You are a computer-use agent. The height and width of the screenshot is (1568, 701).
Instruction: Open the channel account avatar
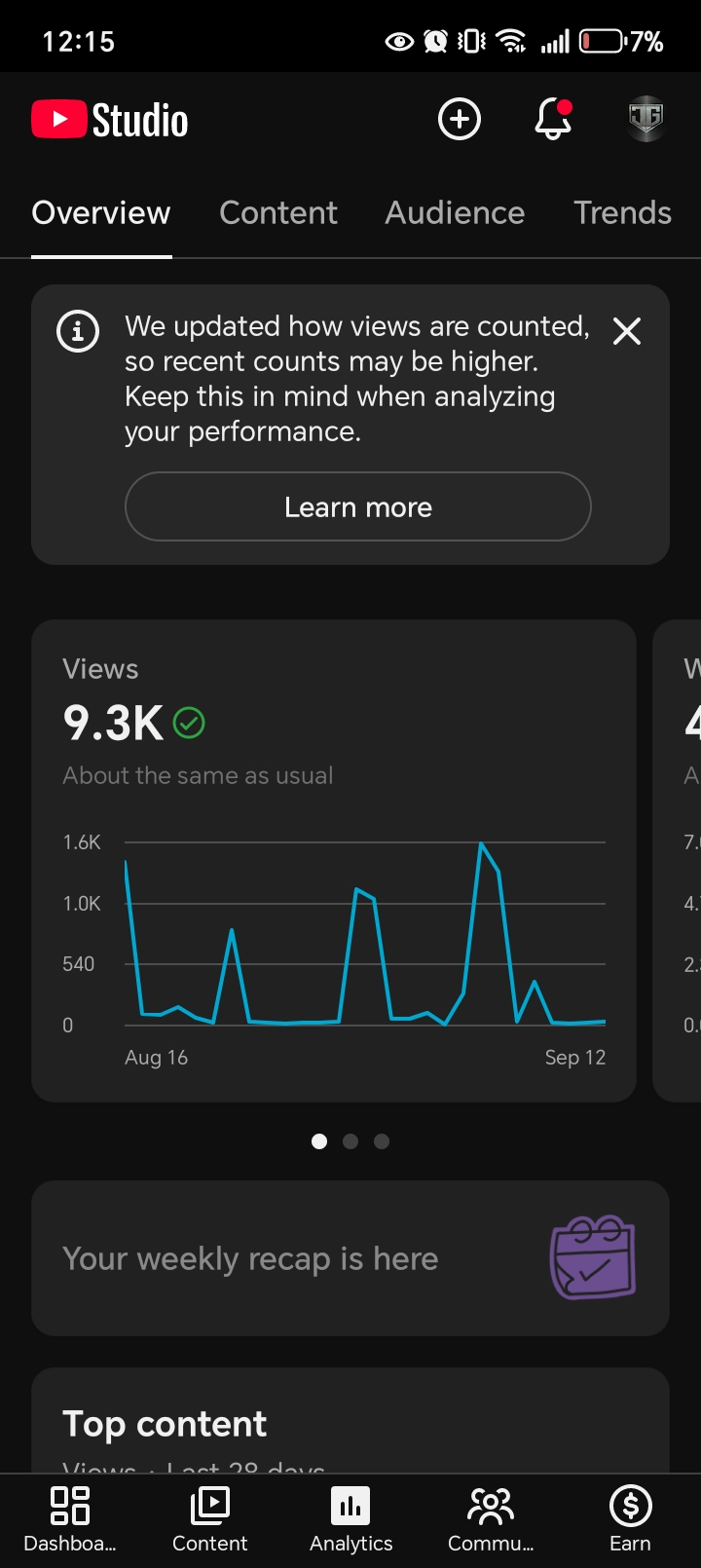click(646, 120)
